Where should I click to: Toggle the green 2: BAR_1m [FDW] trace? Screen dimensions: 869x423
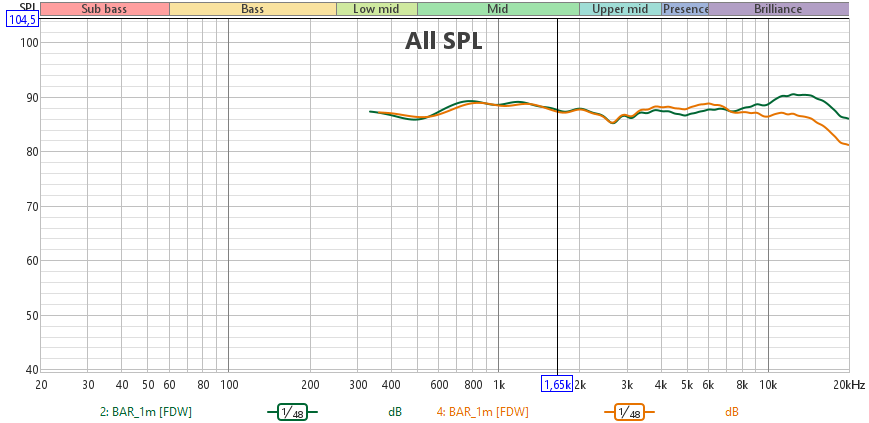pos(160,411)
